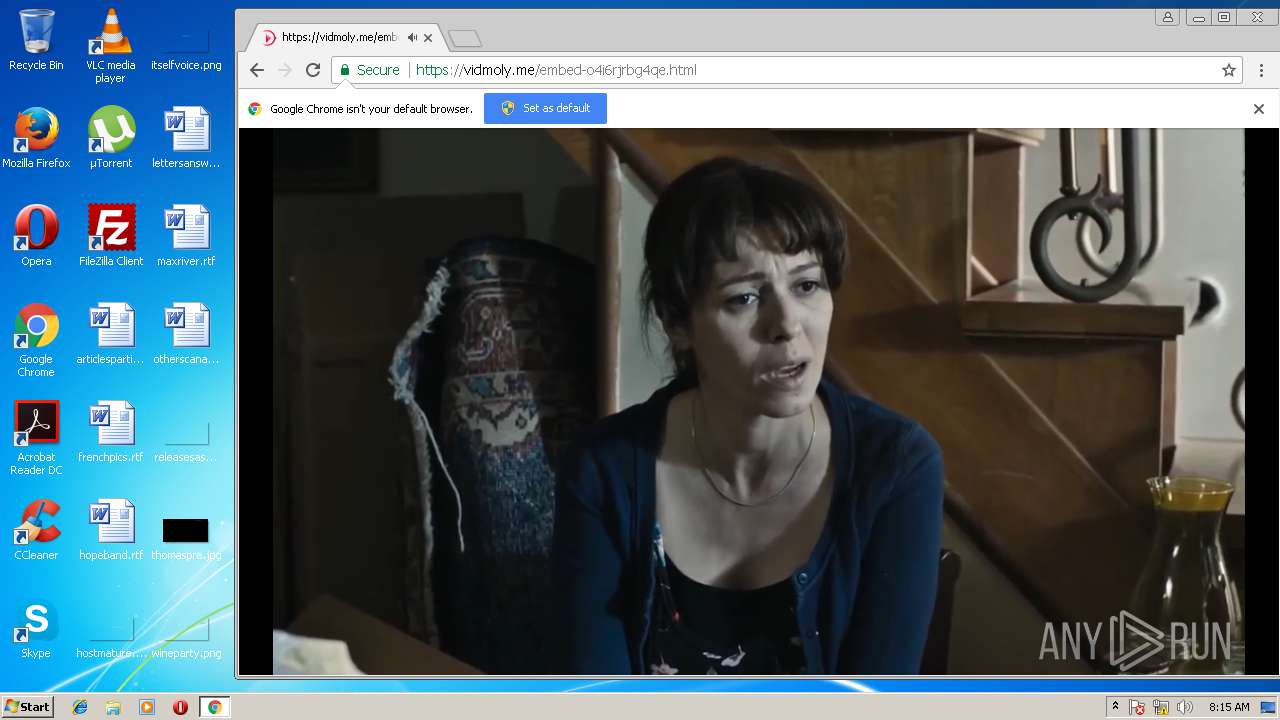Open the Recycle Bin desktop icon
The width and height of the screenshot is (1280, 720).
point(36,40)
